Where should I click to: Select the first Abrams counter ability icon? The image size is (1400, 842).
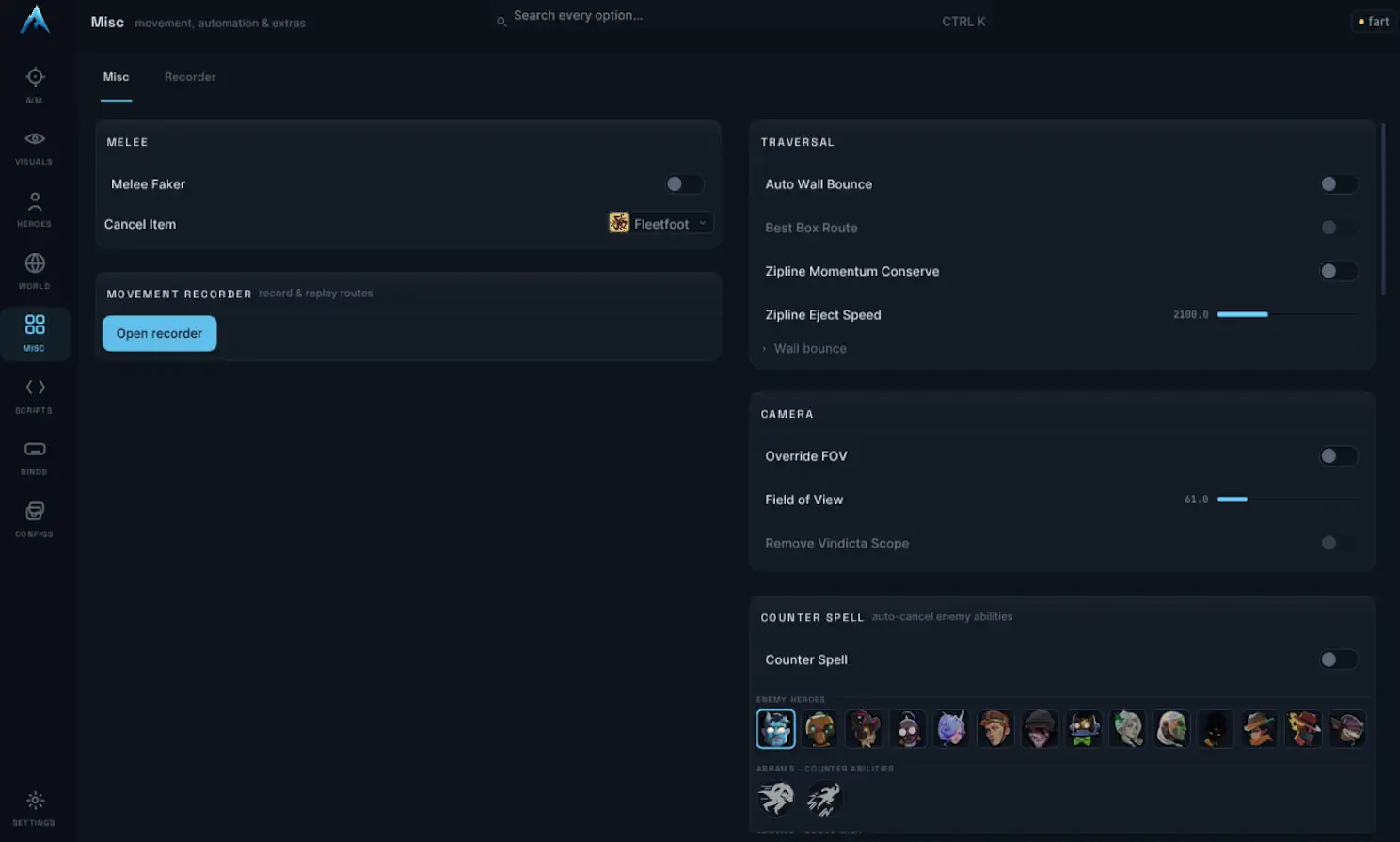pyautogui.click(x=776, y=799)
